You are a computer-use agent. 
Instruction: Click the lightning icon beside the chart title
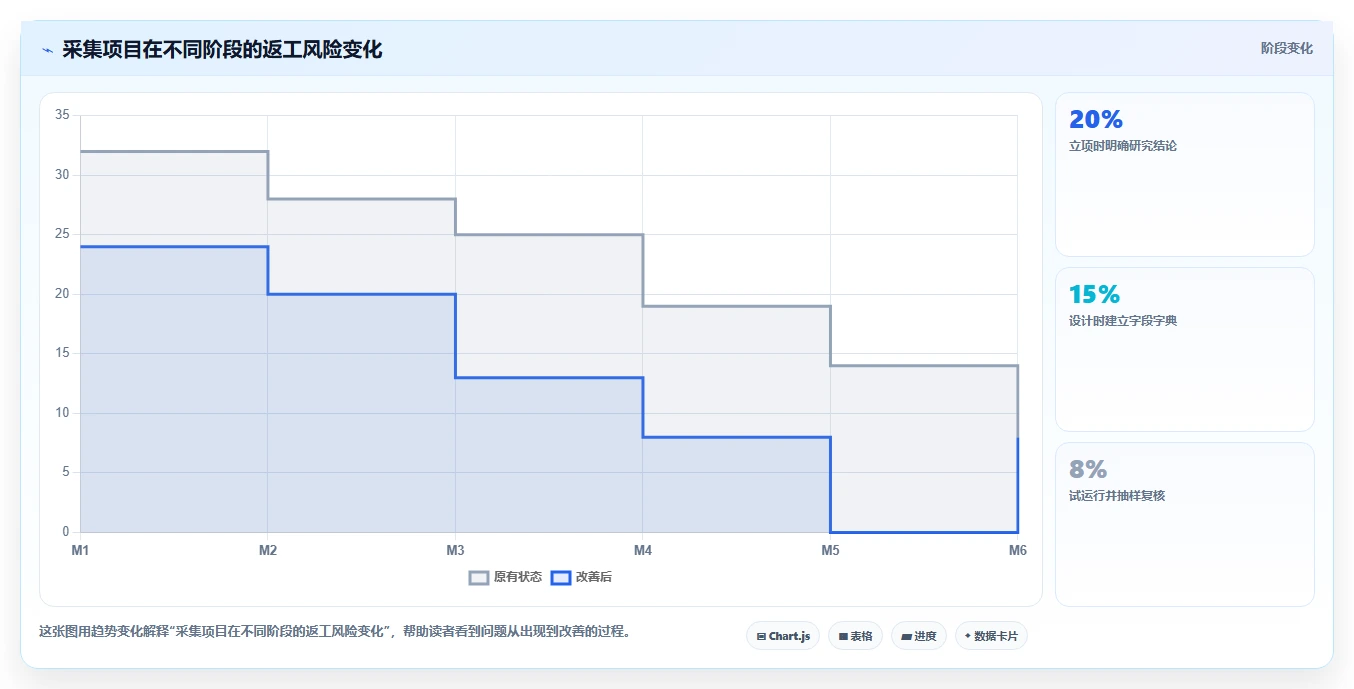(x=47, y=50)
